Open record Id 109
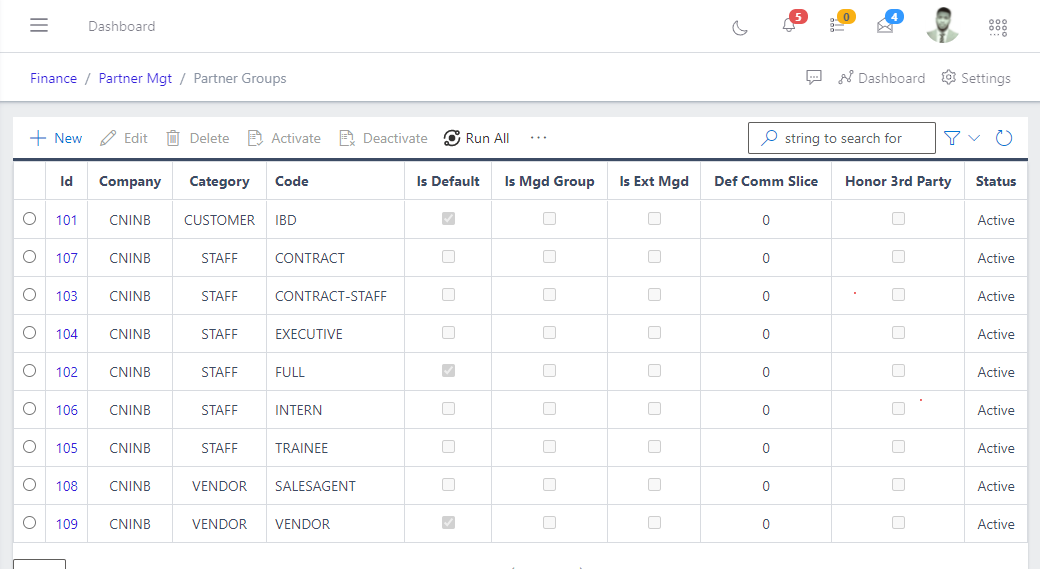Viewport: 1040px width, 569px height. tap(66, 524)
